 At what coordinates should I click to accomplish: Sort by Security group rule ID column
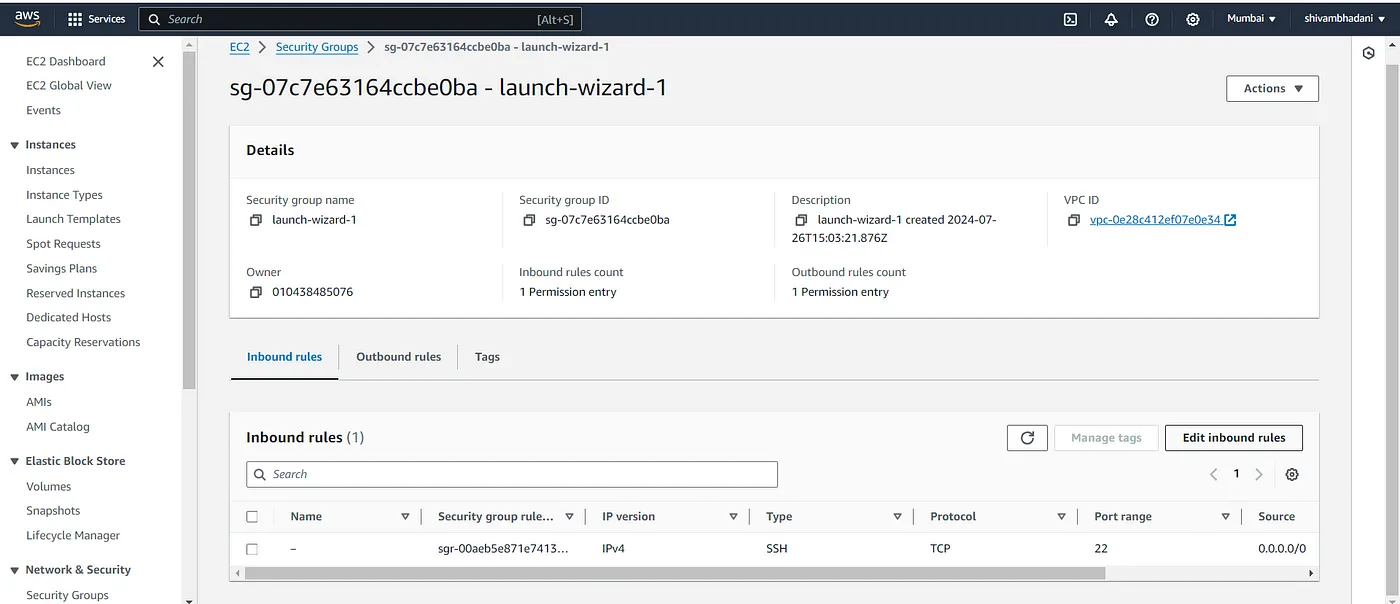click(569, 517)
